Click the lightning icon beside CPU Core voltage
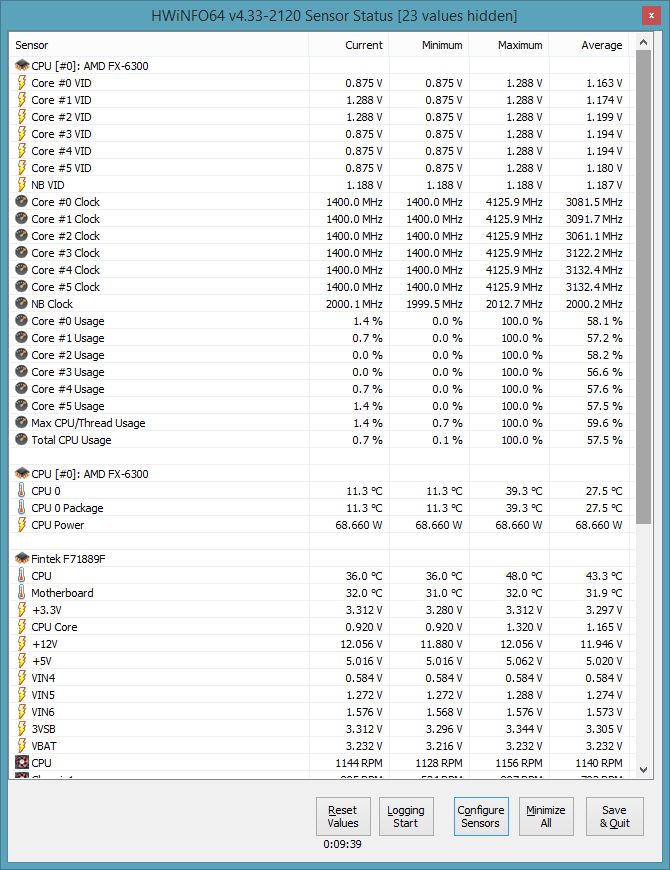The height and width of the screenshot is (870, 670). [22, 627]
